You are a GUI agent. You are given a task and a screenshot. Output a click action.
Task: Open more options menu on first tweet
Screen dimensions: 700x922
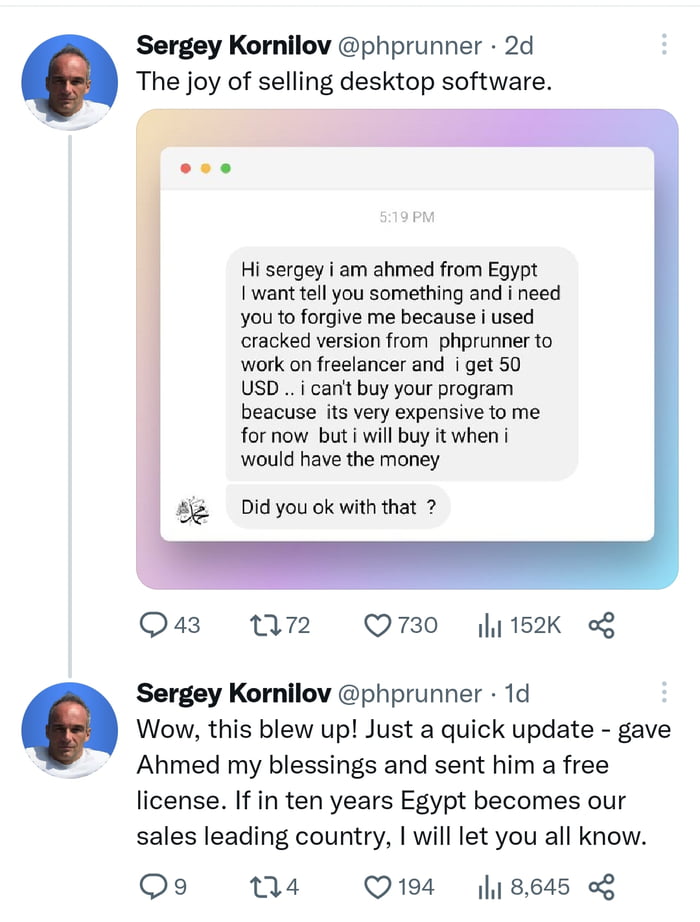click(x=665, y=45)
